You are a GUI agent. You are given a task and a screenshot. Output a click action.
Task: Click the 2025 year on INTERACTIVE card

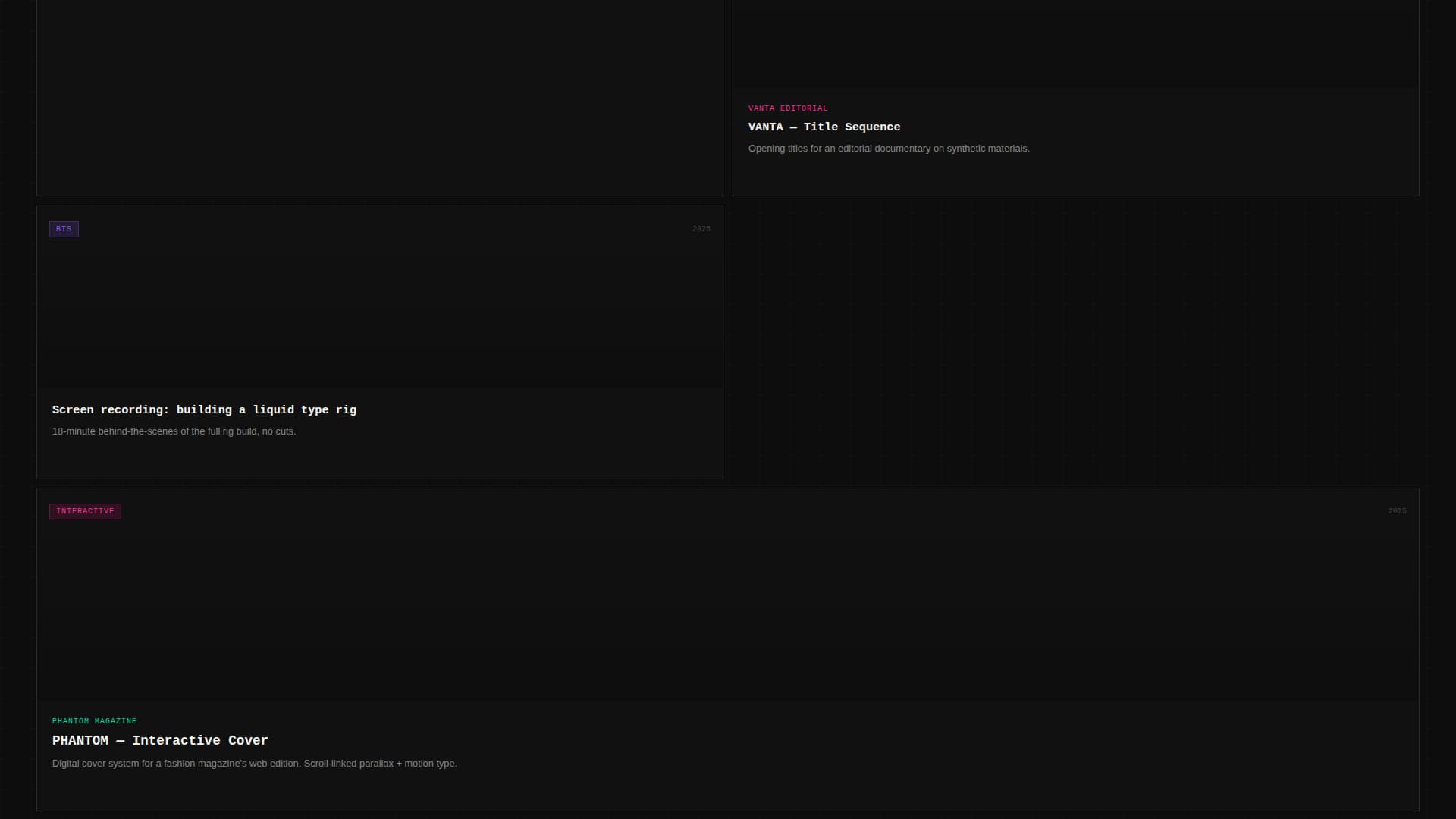pos(1397,511)
